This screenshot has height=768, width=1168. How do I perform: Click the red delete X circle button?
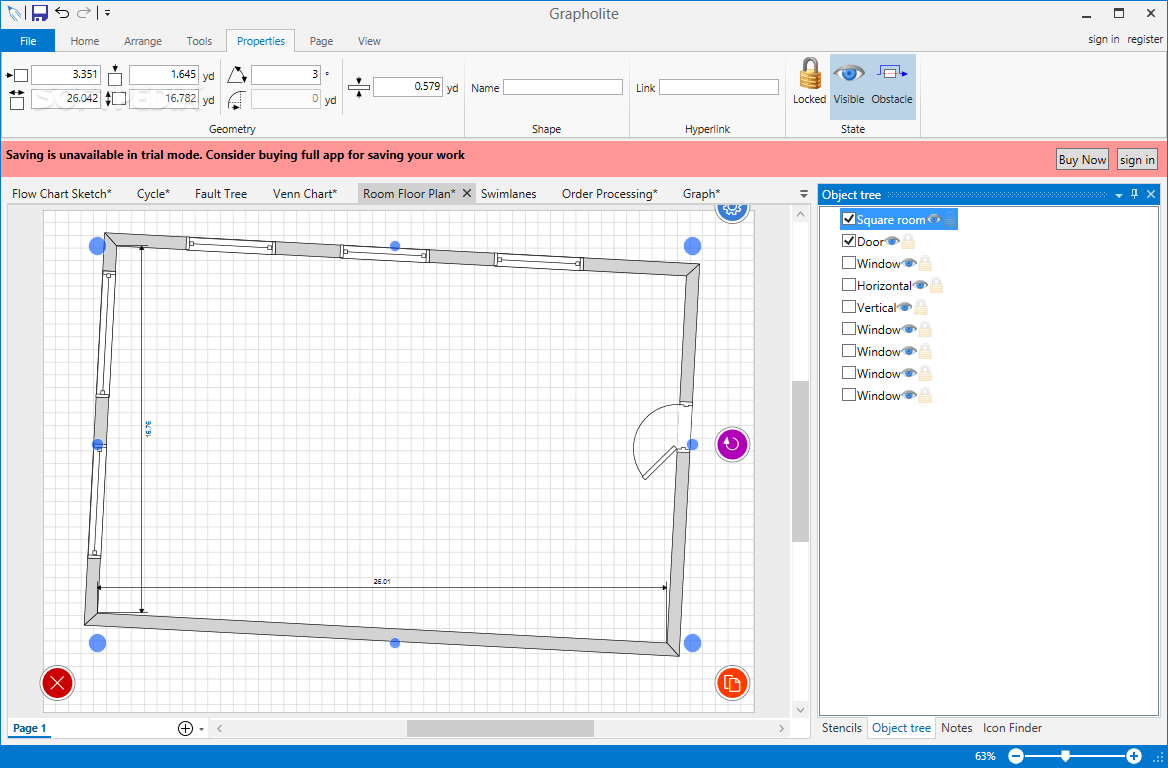click(57, 682)
